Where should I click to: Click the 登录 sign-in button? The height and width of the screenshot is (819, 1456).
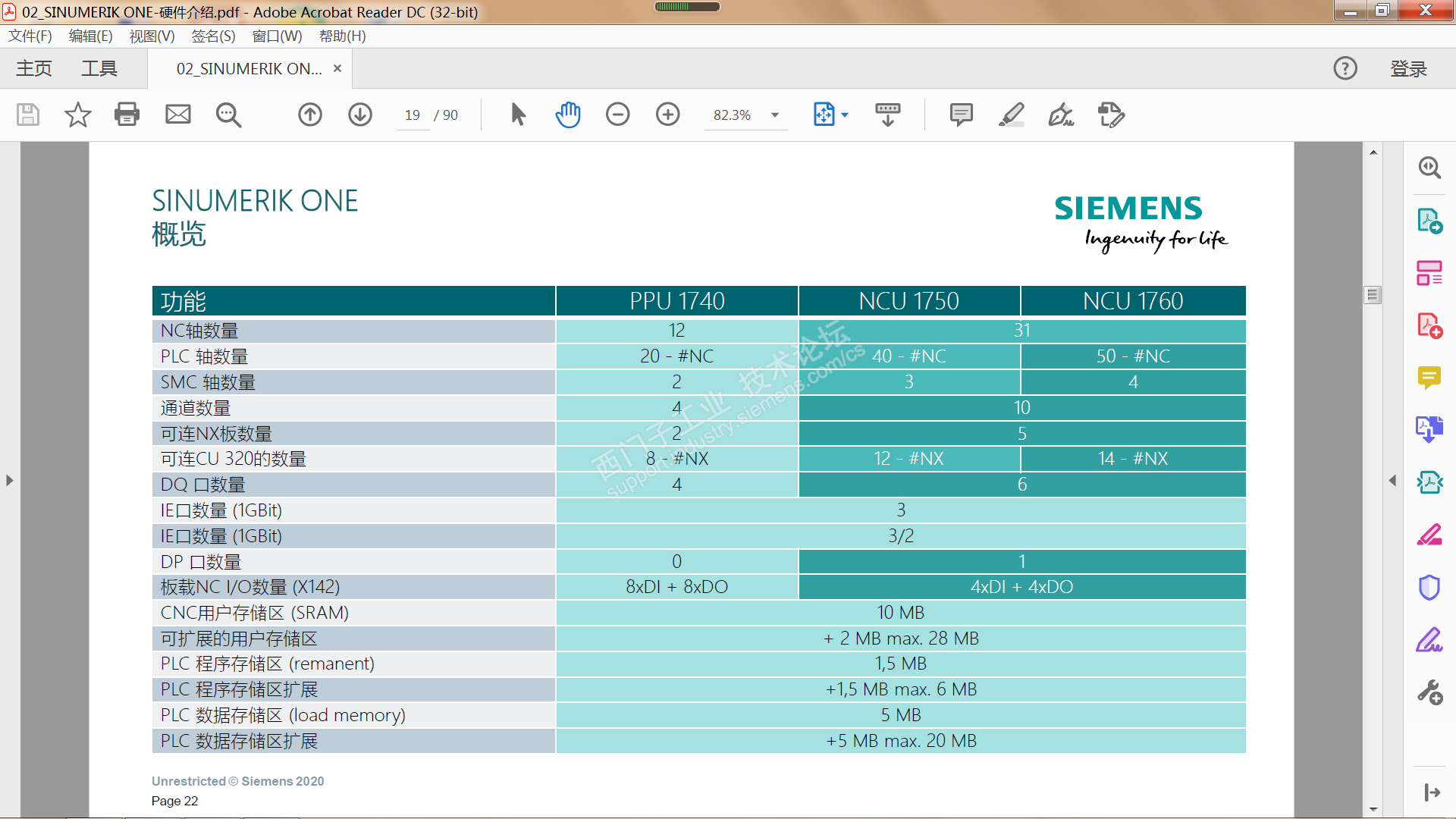(1408, 69)
